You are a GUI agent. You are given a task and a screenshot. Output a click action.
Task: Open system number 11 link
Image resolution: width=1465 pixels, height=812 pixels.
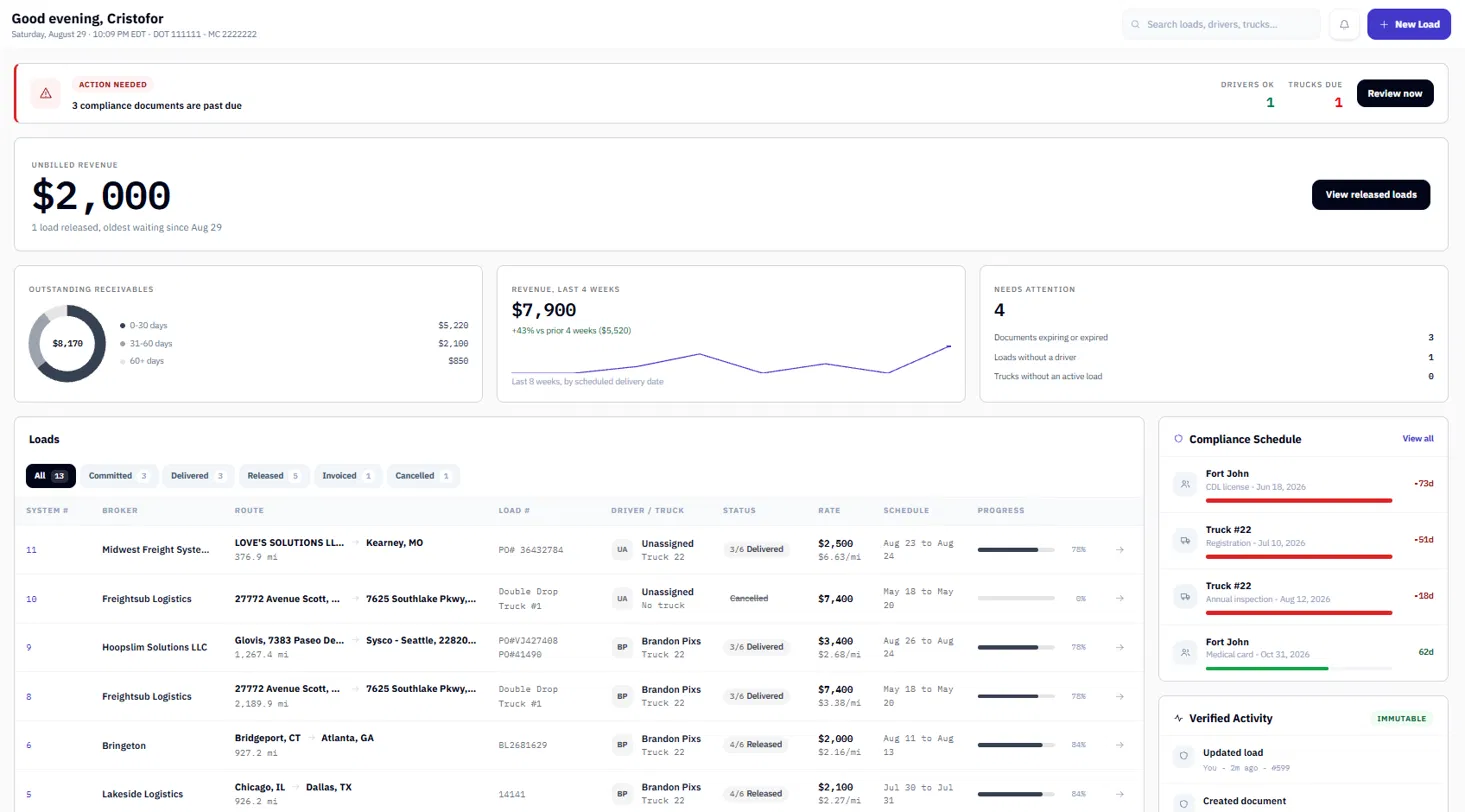[32, 550]
